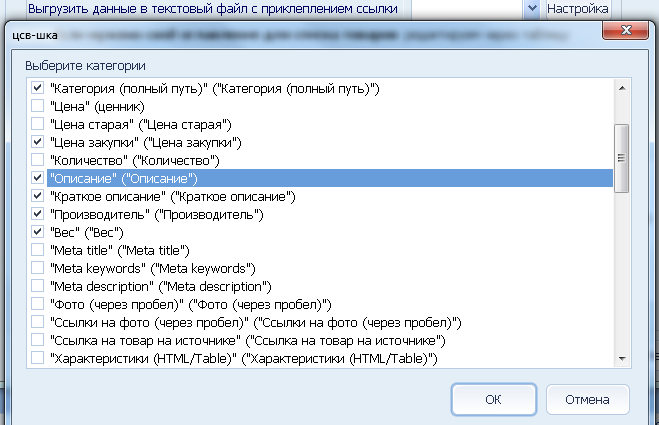Open the dropdown arrow beside Настройка
659x425 pixels.
pyautogui.click(x=532, y=9)
